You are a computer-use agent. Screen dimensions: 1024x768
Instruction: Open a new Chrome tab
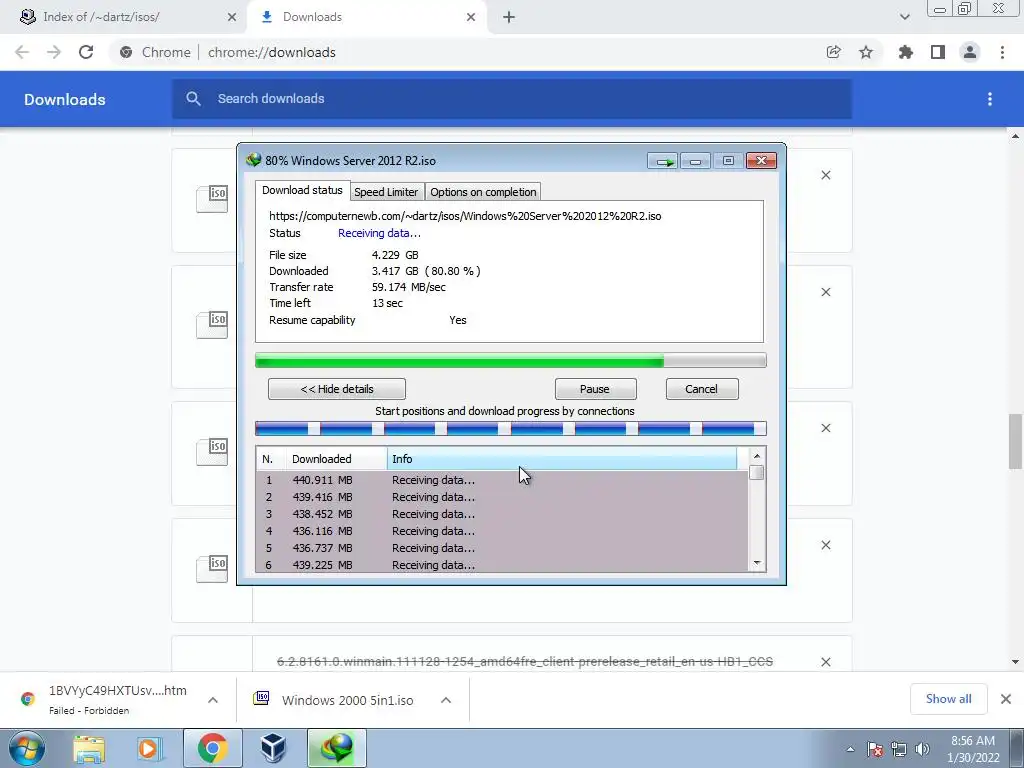509,17
